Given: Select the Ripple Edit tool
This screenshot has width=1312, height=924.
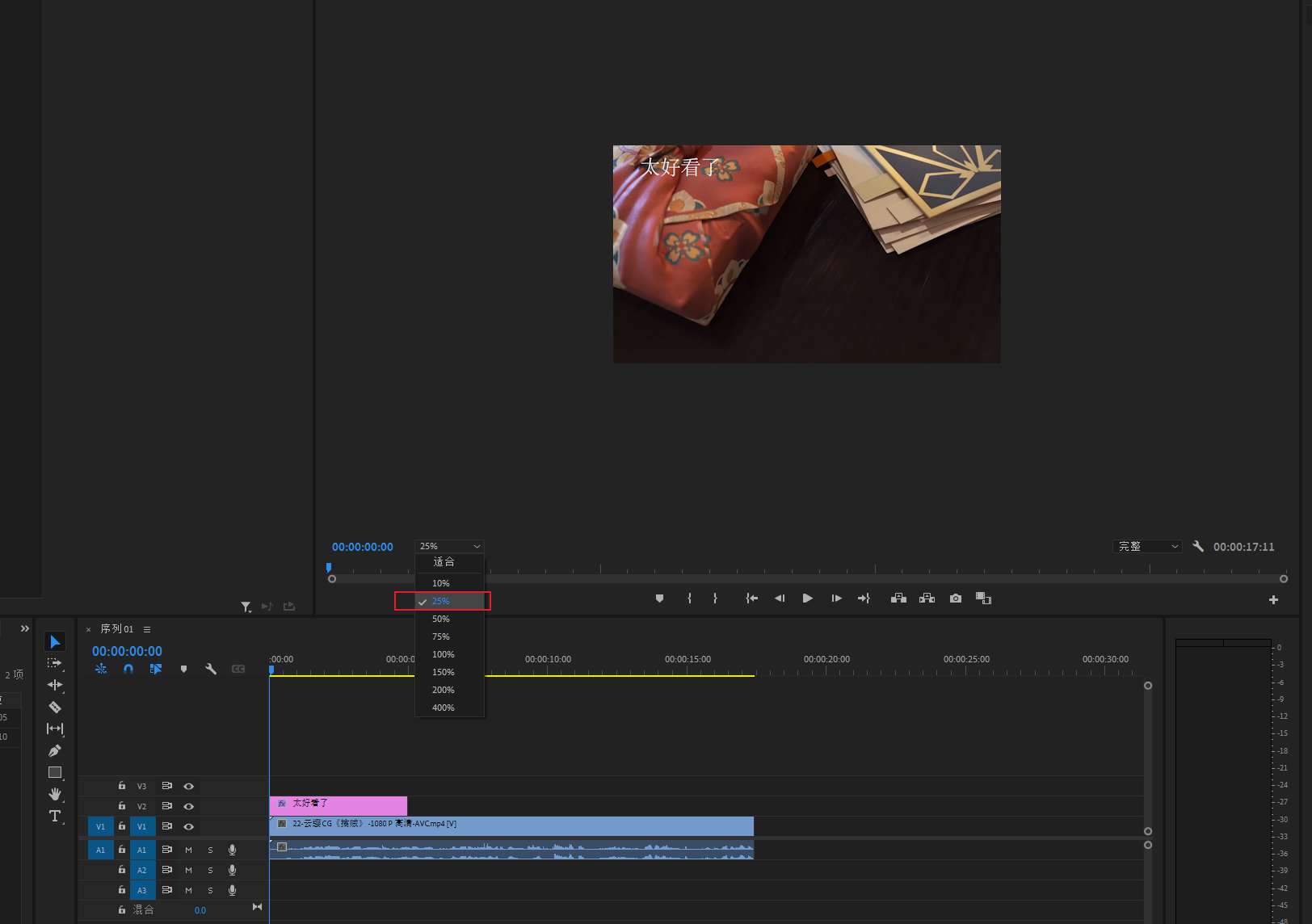Looking at the screenshot, I should pyautogui.click(x=55, y=685).
